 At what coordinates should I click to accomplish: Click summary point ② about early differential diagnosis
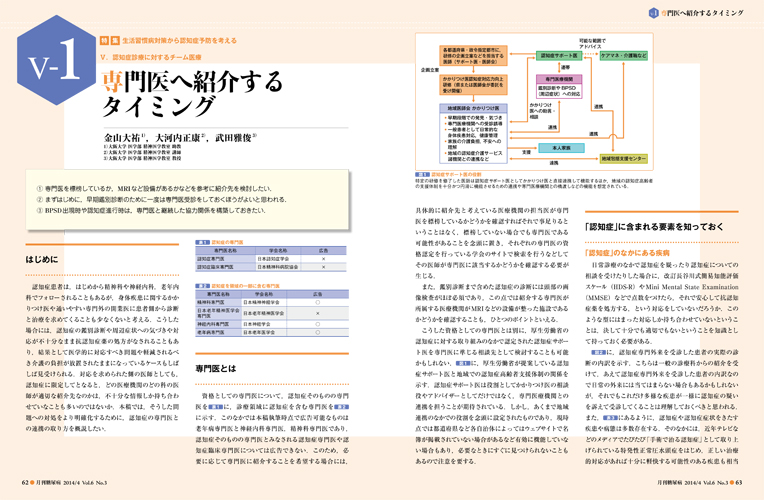pos(162,199)
